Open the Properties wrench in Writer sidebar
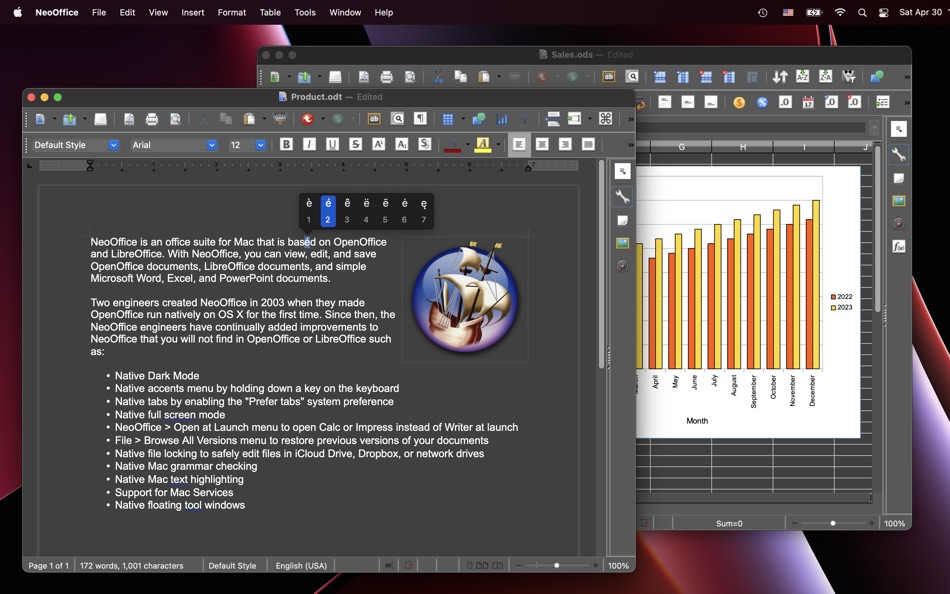The width and height of the screenshot is (950, 594). pos(622,196)
